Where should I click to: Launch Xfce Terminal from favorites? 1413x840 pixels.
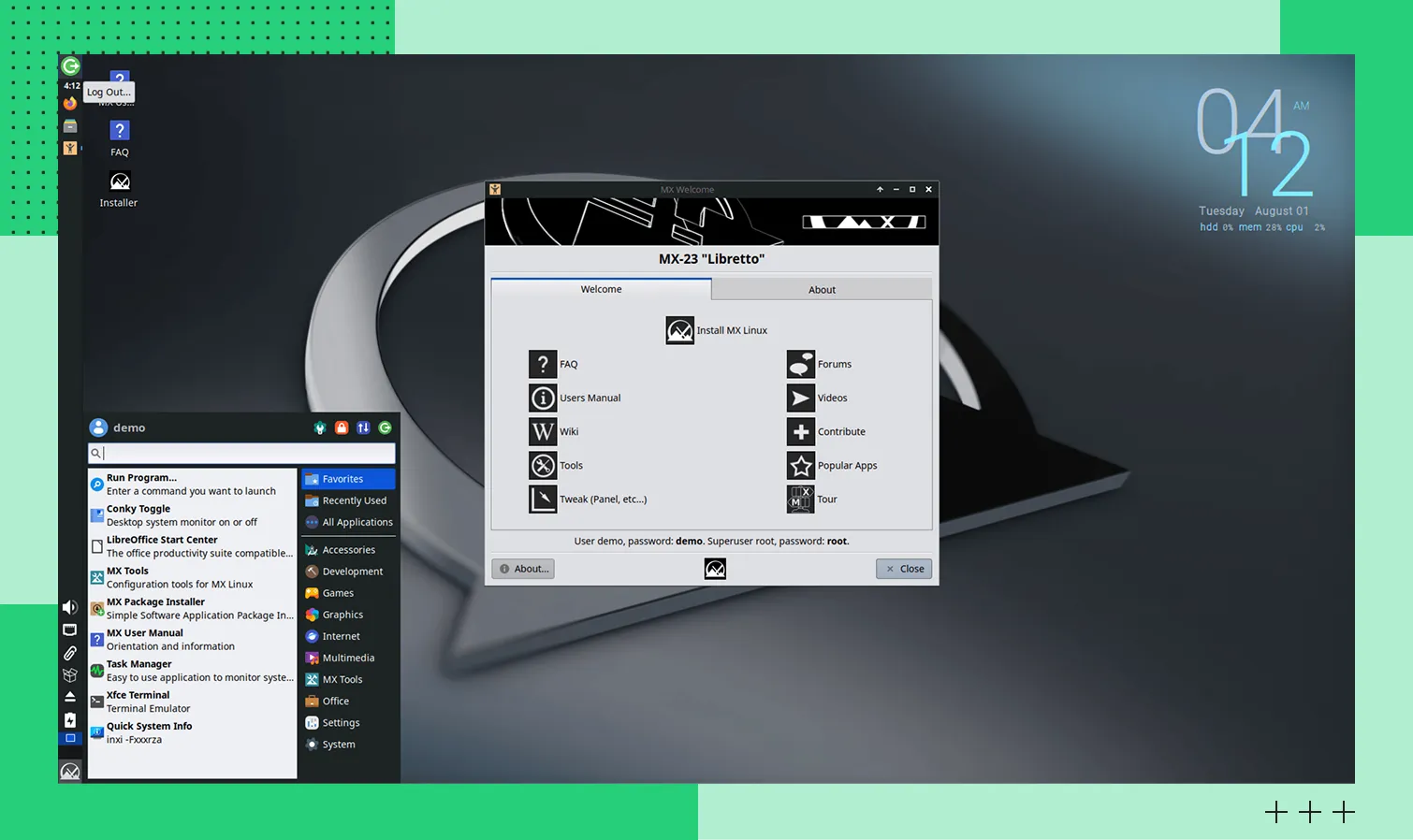click(x=192, y=702)
